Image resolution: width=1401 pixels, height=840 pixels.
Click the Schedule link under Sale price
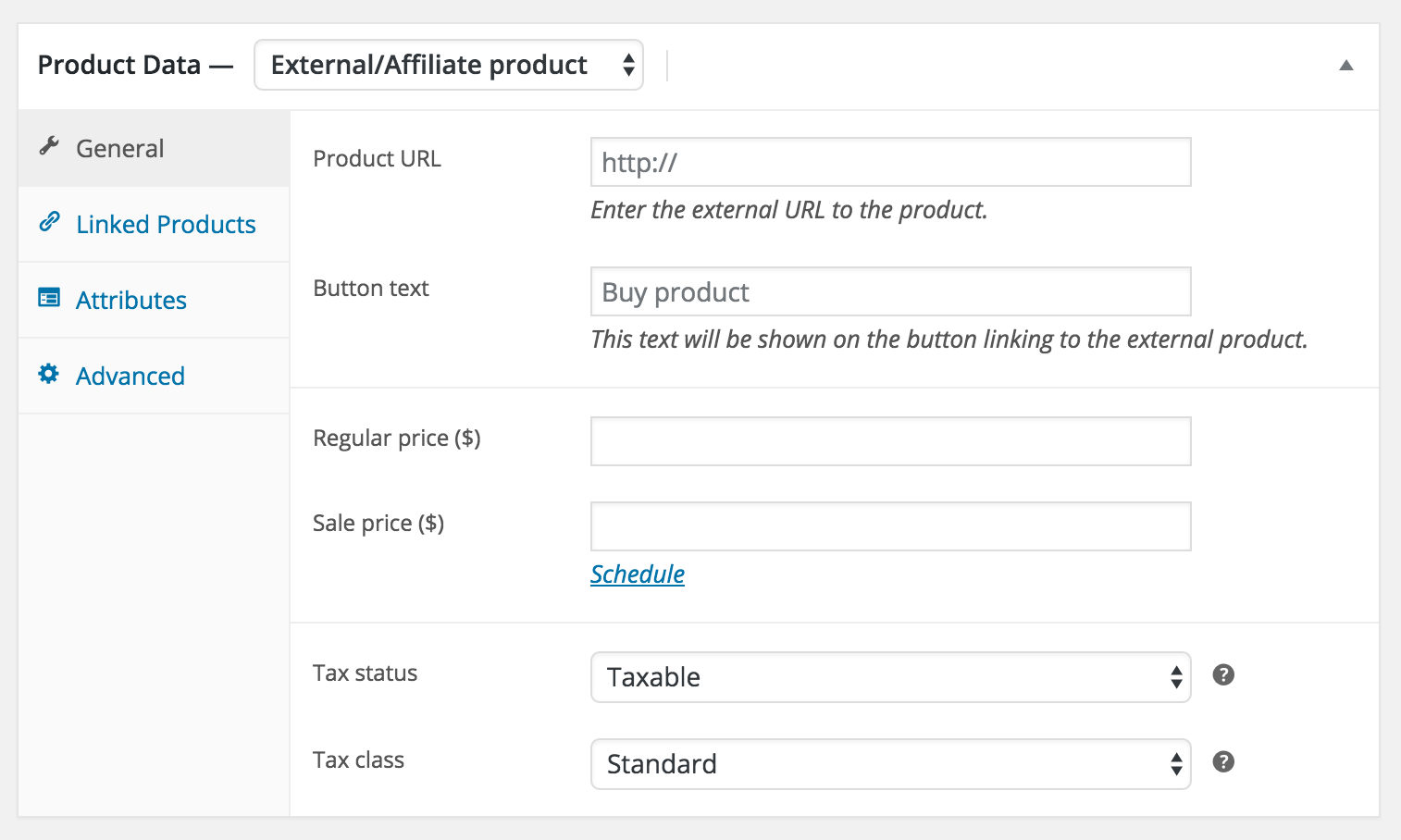(x=638, y=574)
